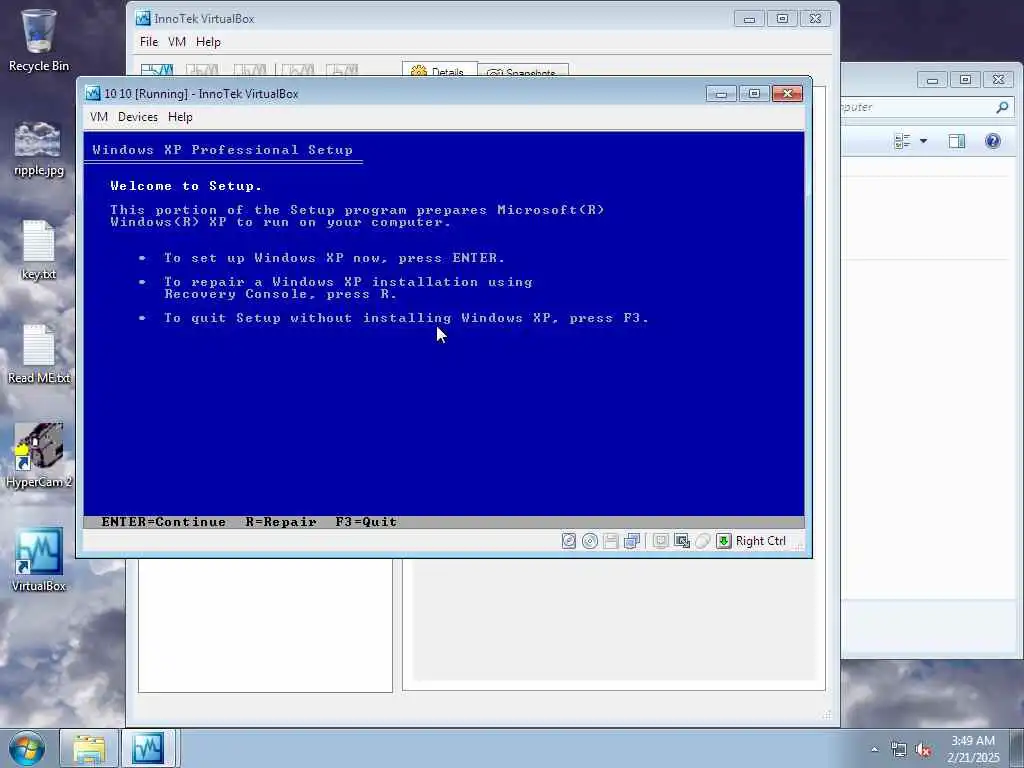The image size is (1024, 768).
Task: Close the running VM window
Action: pos(788,93)
